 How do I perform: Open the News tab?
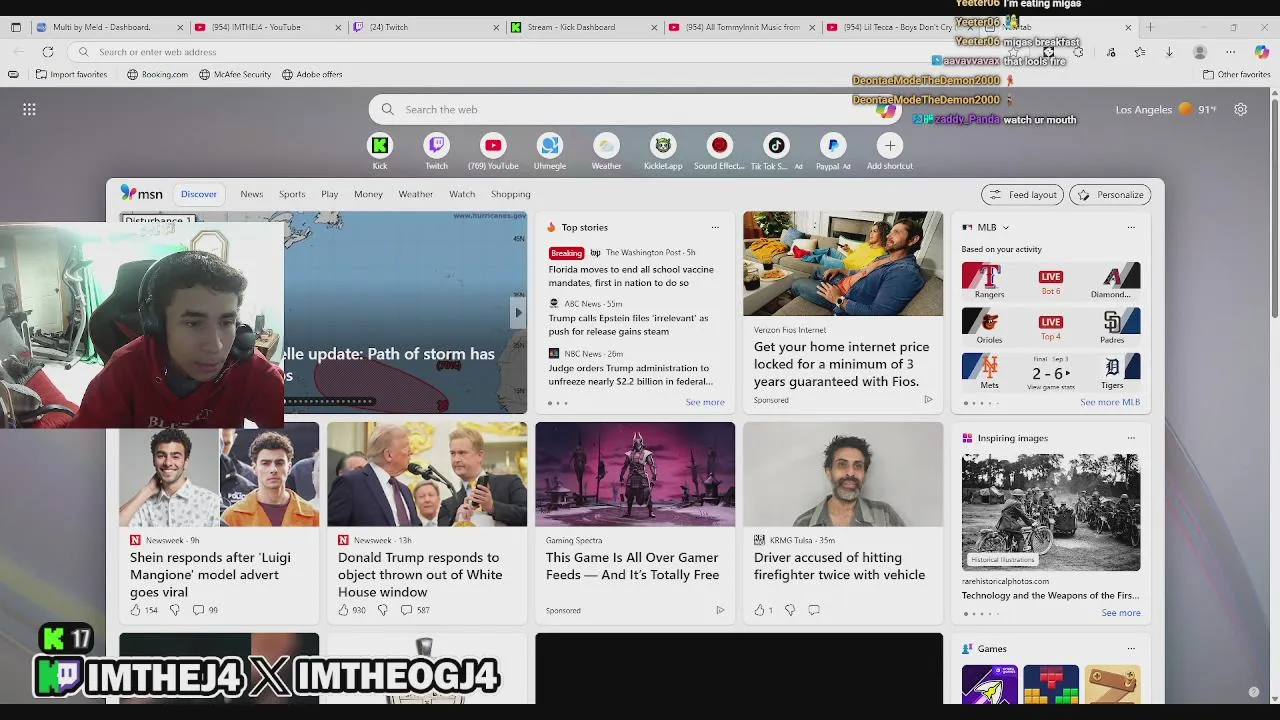251,194
